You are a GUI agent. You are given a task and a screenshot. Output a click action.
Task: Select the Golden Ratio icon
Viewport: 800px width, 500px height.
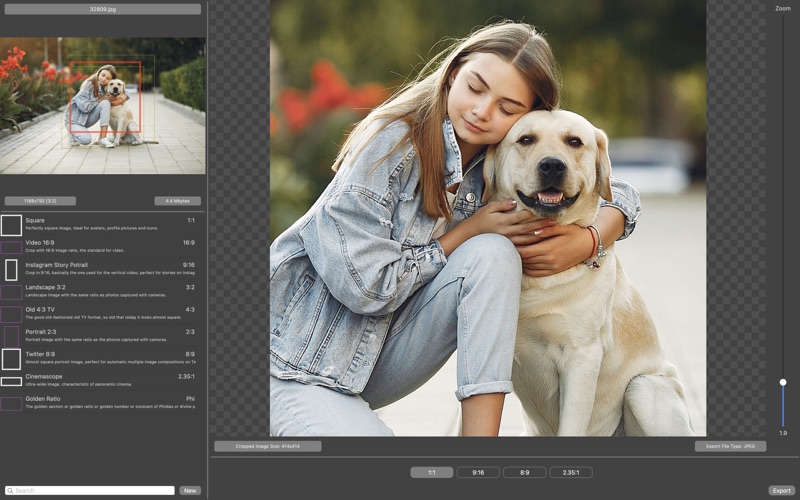point(11,404)
